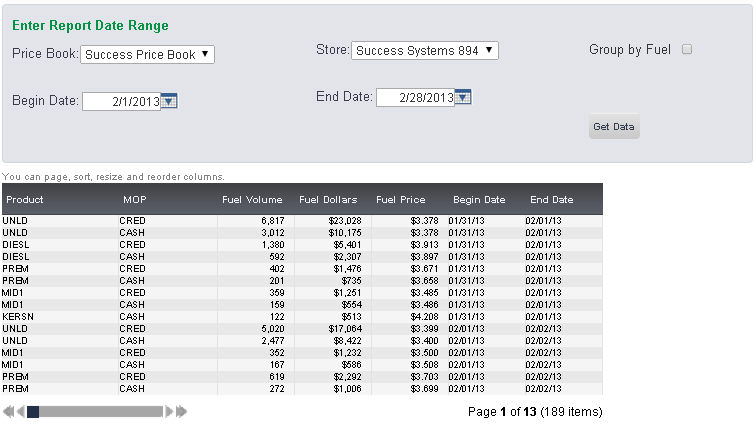
Task: Jump to last page using pager arrow
Action: click(182, 411)
